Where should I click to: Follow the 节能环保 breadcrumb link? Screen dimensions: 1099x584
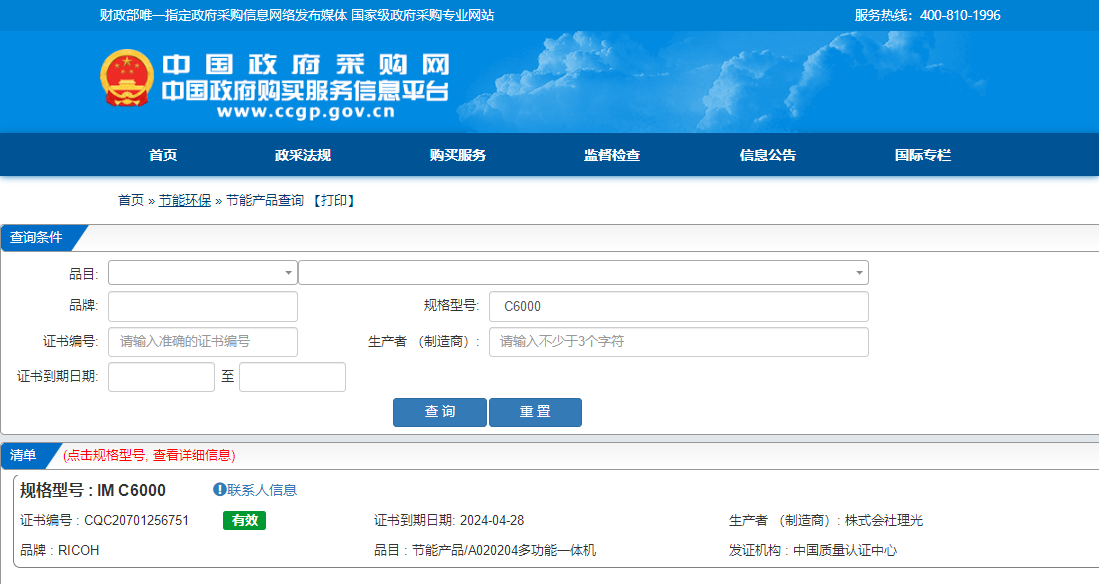click(x=184, y=201)
